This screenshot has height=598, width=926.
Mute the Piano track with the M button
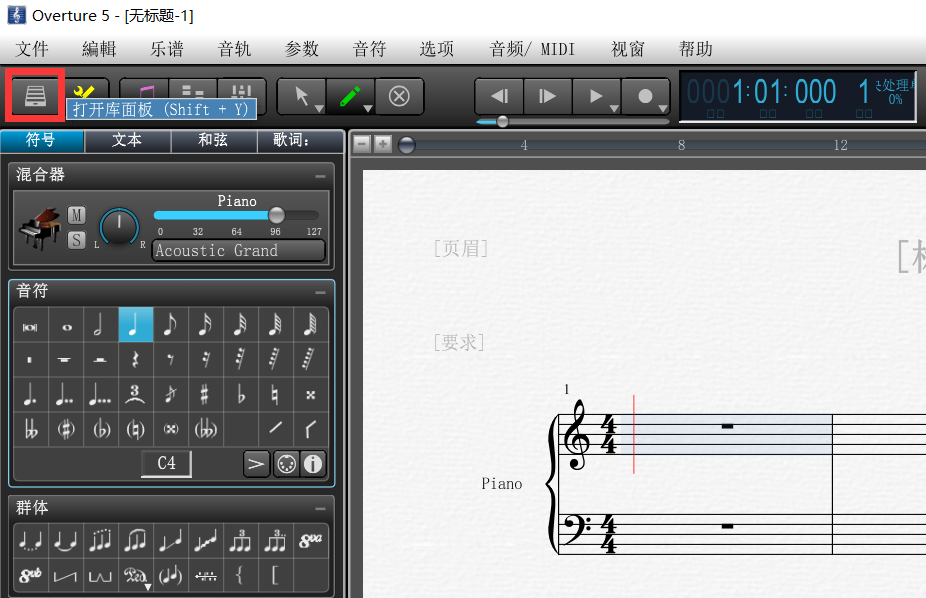click(76, 214)
